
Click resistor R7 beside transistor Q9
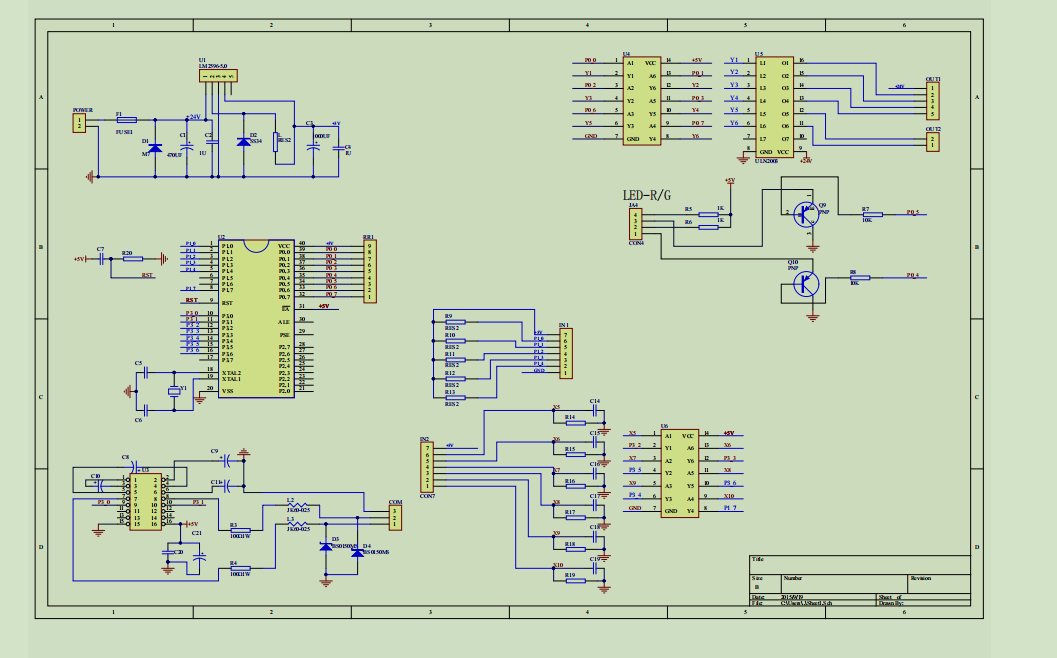tap(872, 214)
